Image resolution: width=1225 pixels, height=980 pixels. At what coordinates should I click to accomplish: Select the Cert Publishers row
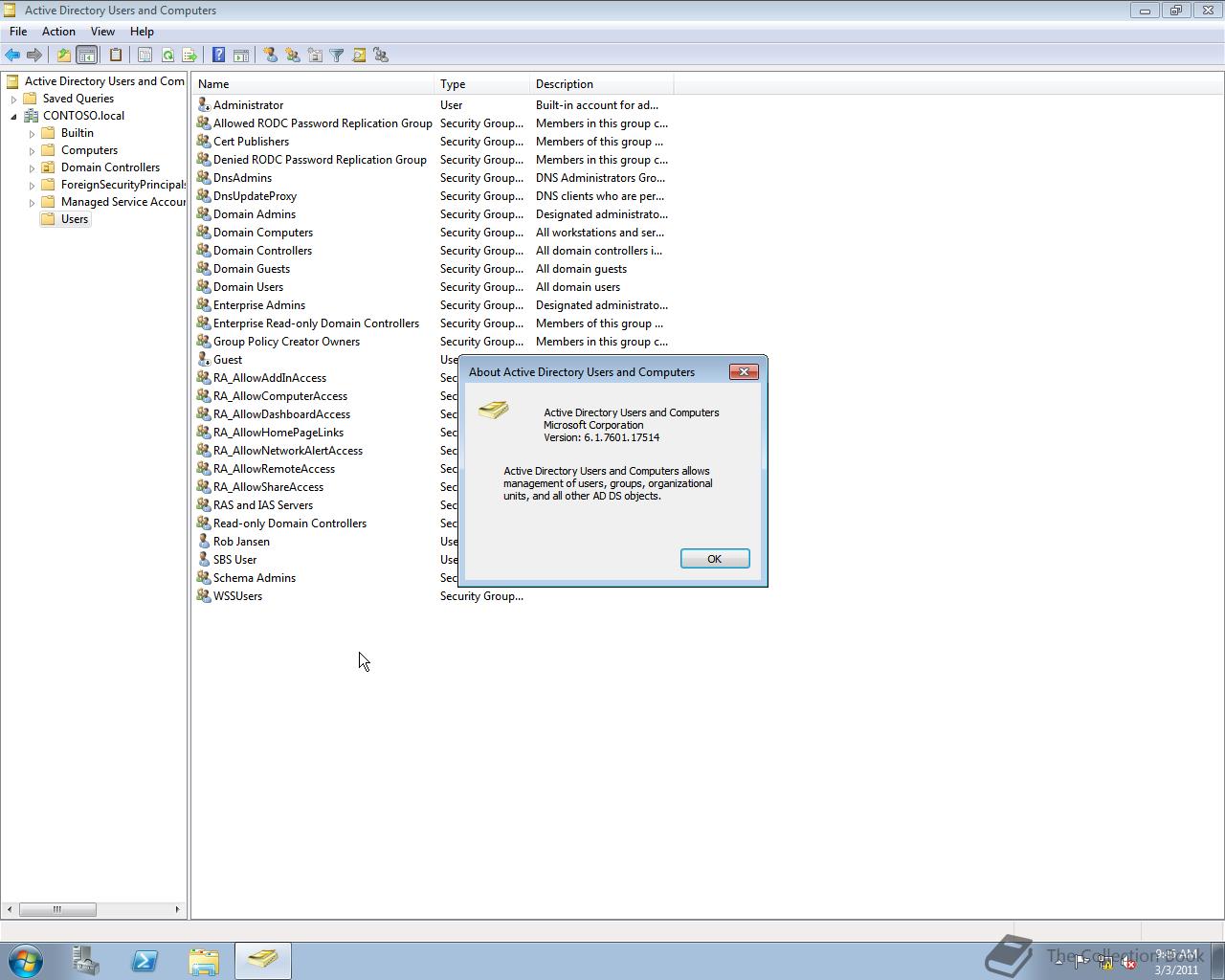pyautogui.click(x=434, y=142)
